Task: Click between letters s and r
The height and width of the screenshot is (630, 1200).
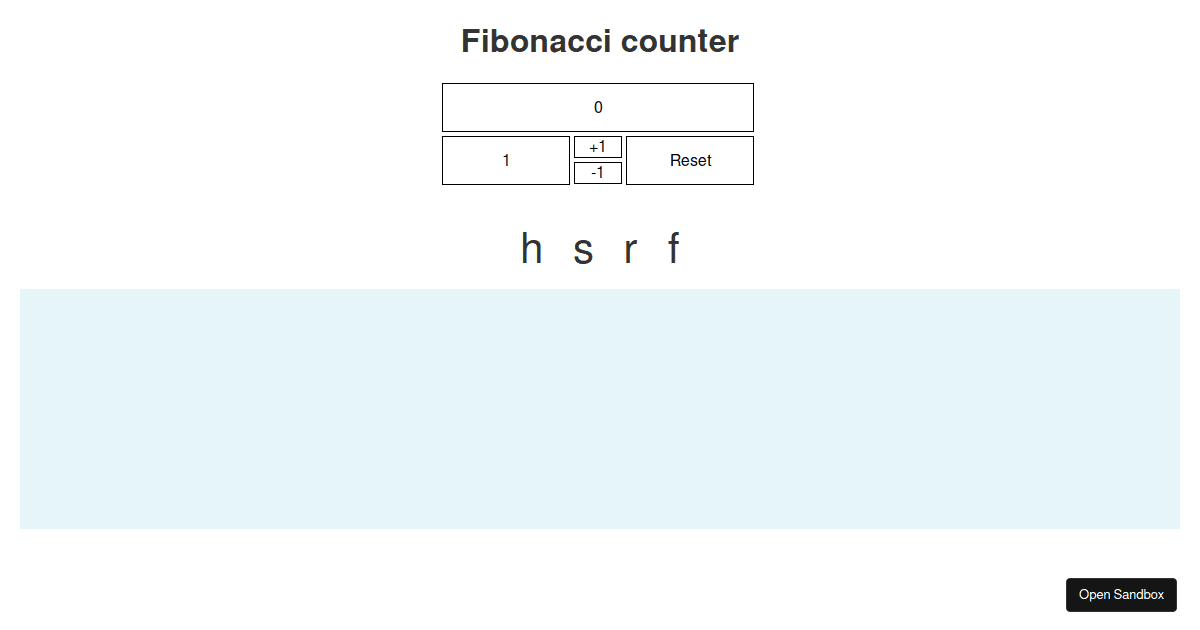Action: tap(606, 249)
